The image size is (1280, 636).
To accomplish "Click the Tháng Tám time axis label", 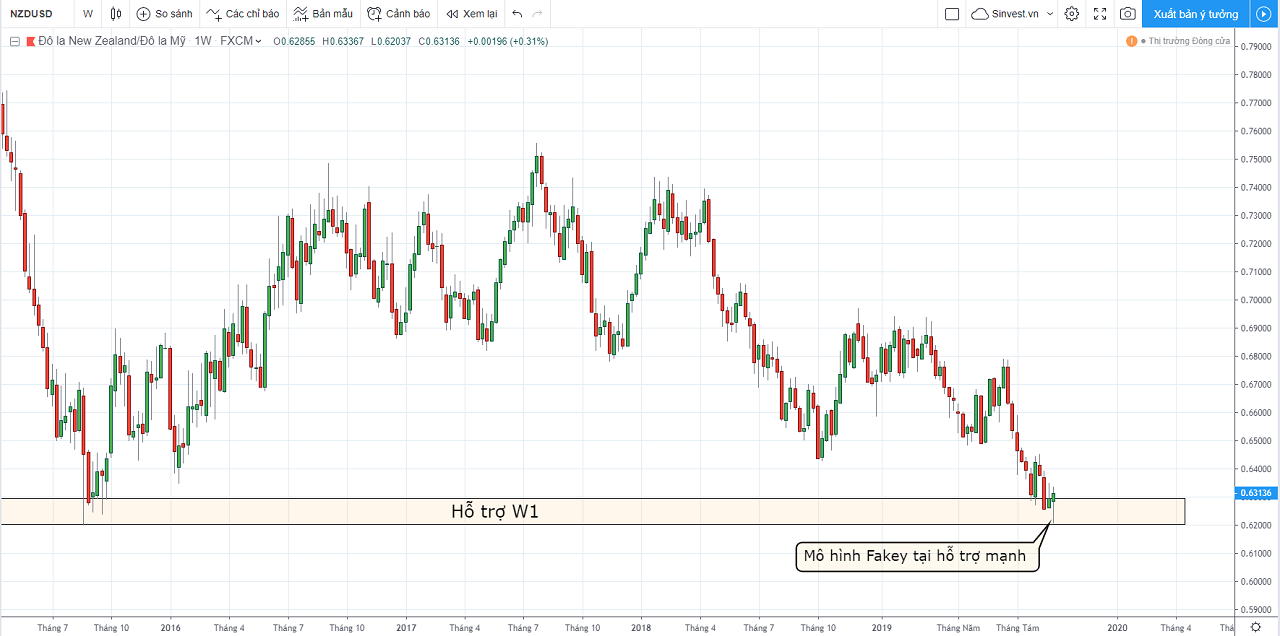I will pos(1017,627).
